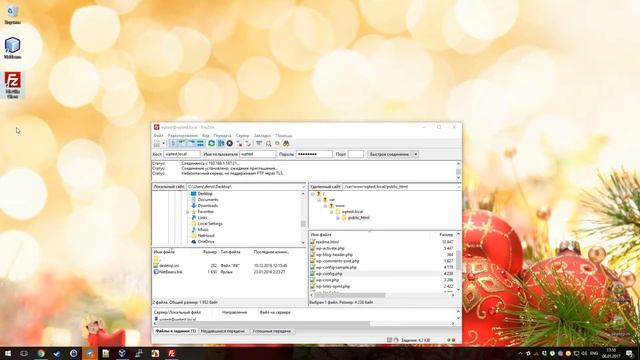Switch to Файлы в задании tab
The width and height of the screenshot is (640, 360).
tap(176, 331)
